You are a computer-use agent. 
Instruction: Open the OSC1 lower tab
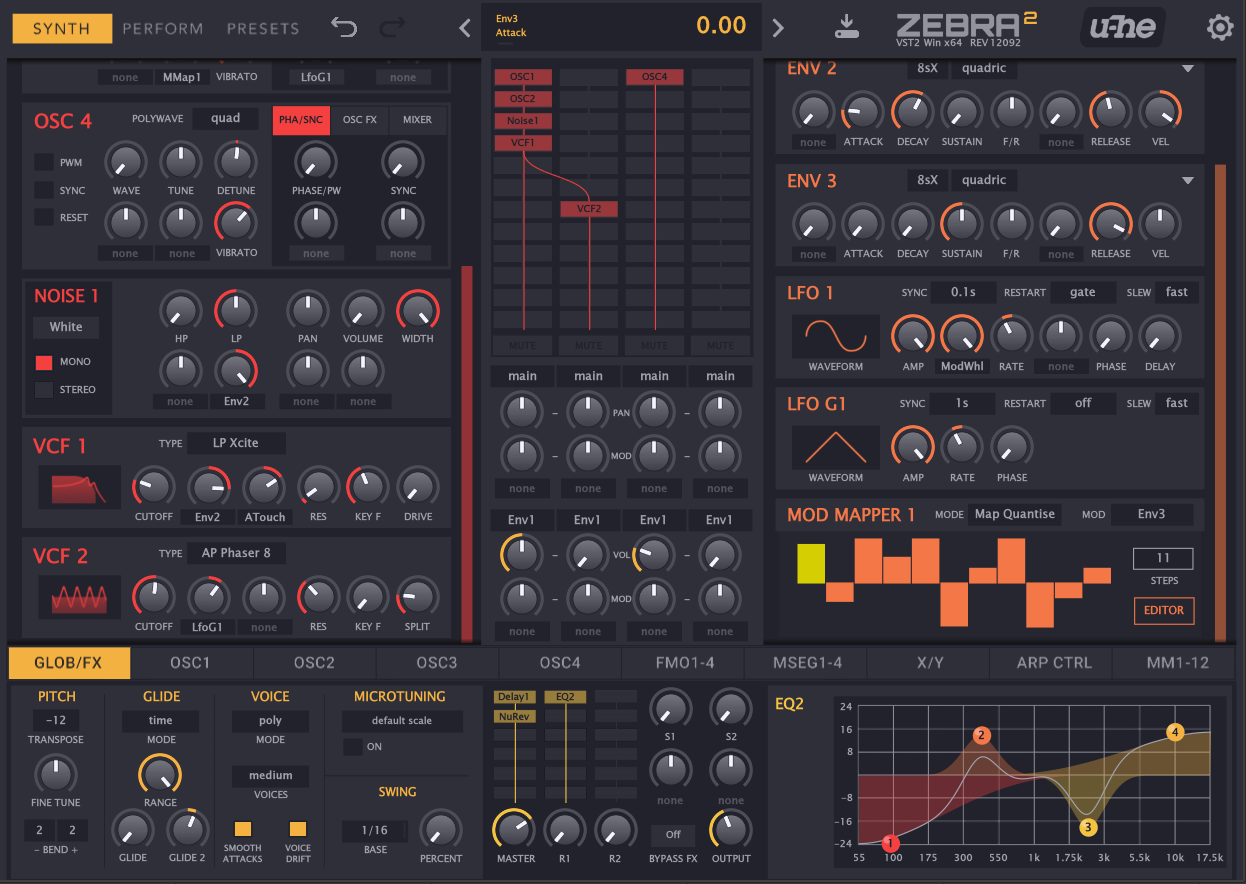pyautogui.click(x=191, y=662)
